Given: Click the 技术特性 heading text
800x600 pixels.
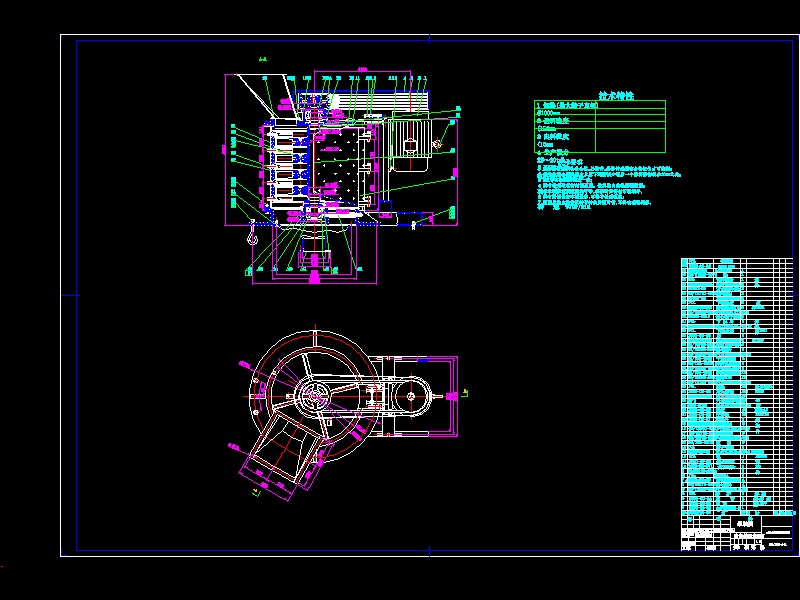Looking at the screenshot, I should tap(616, 95).
